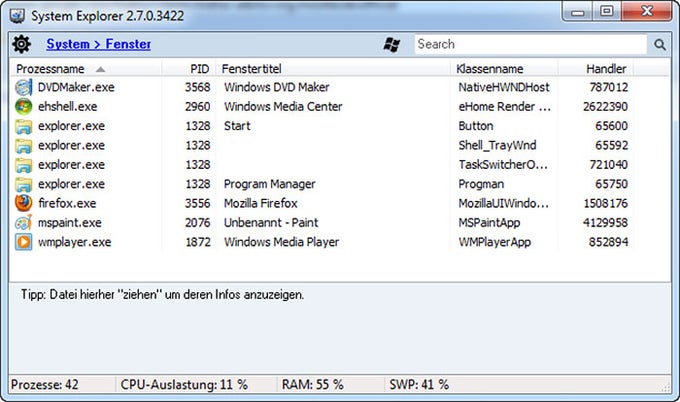Click the Windows Media Player window title
Screen dimensions: 680x402
[x=281, y=242]
